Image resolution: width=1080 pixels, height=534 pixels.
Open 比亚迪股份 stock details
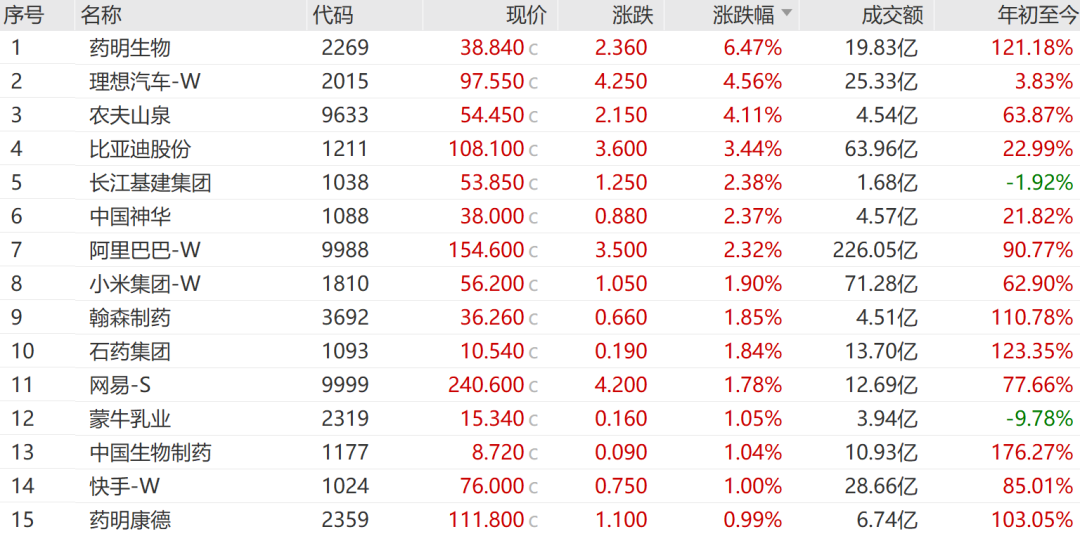140,149
